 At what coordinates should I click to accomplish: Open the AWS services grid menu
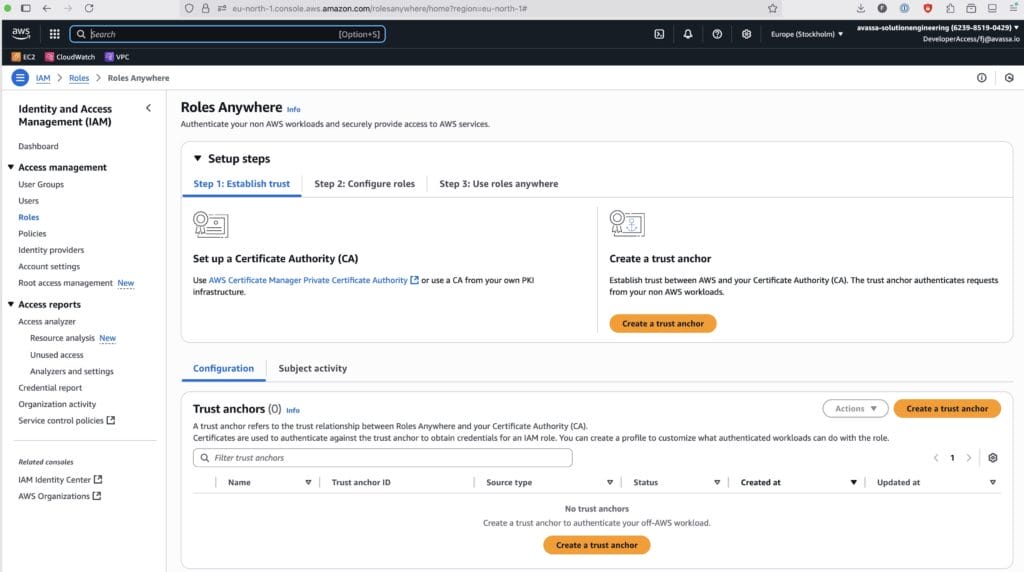(x=54, y=34)
